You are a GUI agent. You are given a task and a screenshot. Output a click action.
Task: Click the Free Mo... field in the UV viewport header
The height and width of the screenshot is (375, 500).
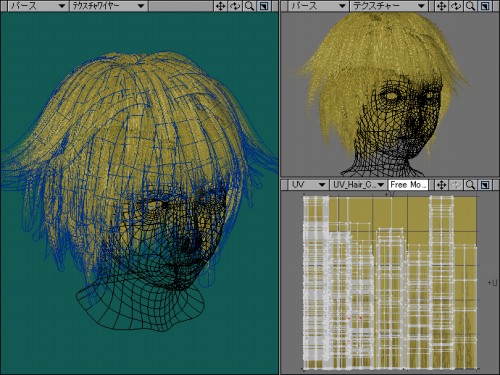408,185
